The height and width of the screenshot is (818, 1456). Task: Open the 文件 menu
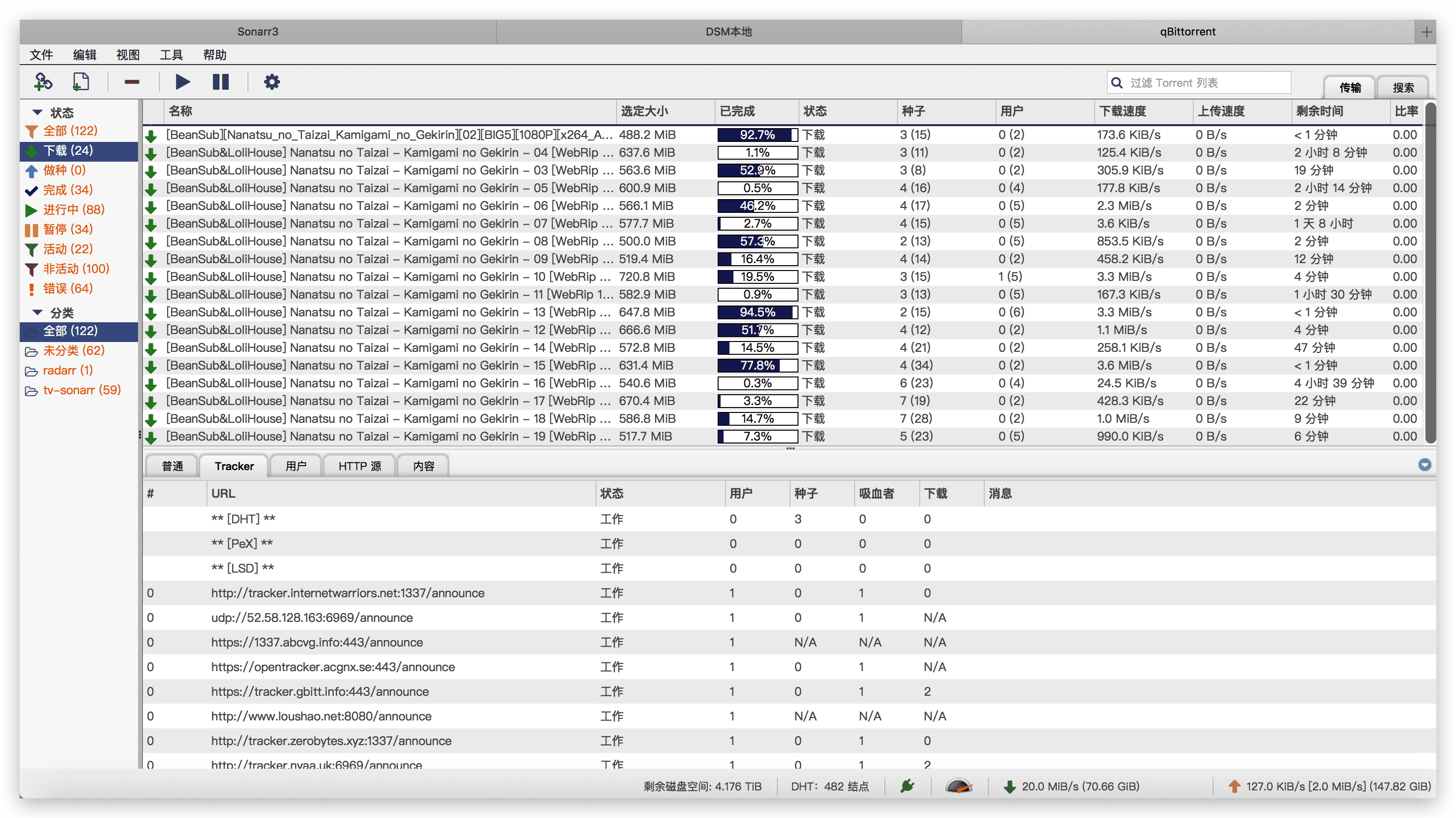(x=41, y=55)
